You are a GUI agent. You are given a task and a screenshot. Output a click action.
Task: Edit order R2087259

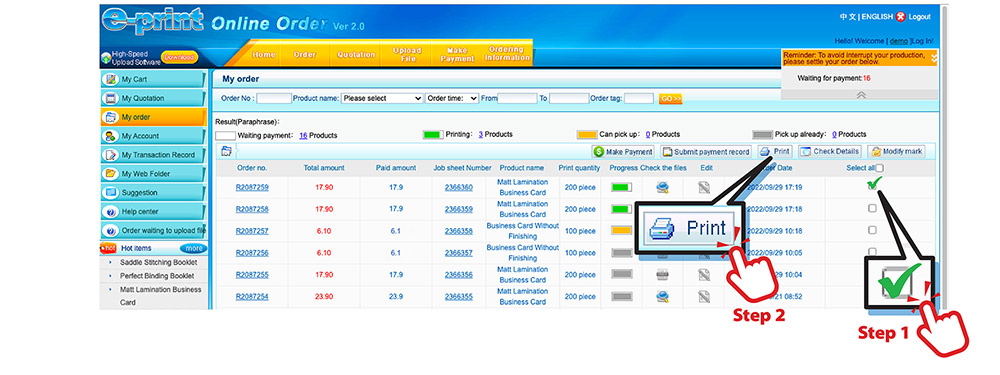click(x=703, y=188)
